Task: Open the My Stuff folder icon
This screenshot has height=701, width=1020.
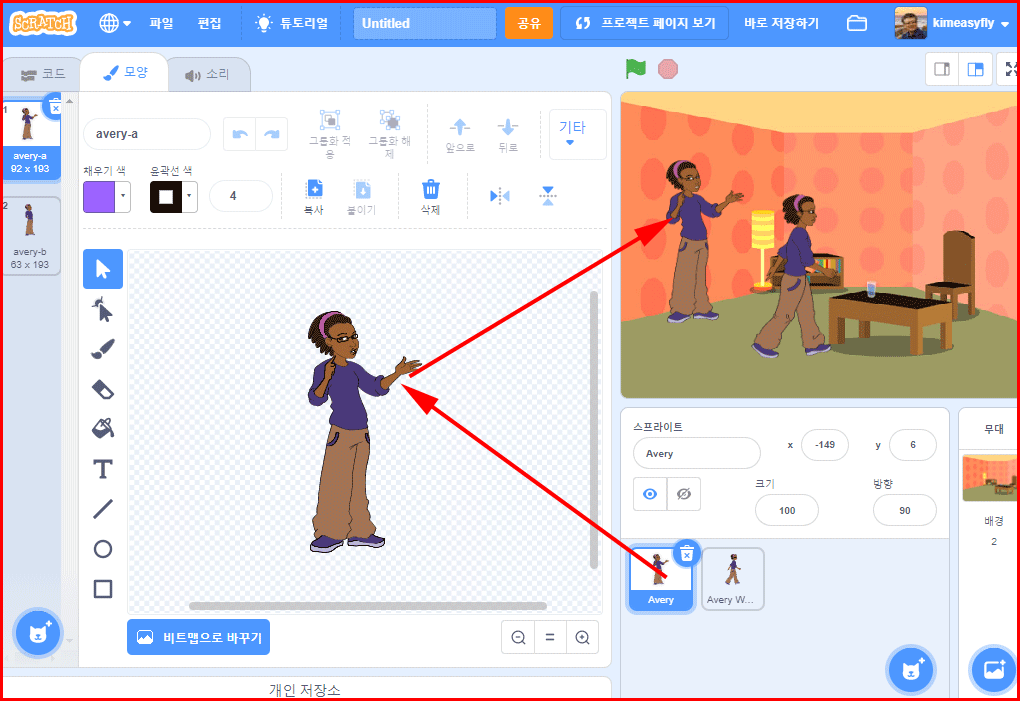Action: [857, 23]
